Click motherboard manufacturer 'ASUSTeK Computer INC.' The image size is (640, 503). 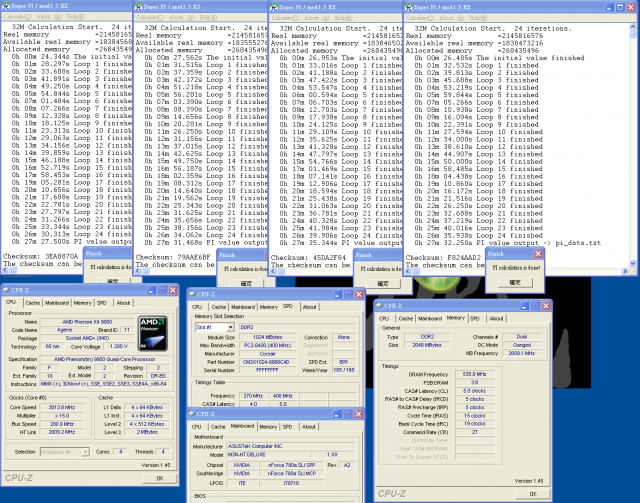291,446
